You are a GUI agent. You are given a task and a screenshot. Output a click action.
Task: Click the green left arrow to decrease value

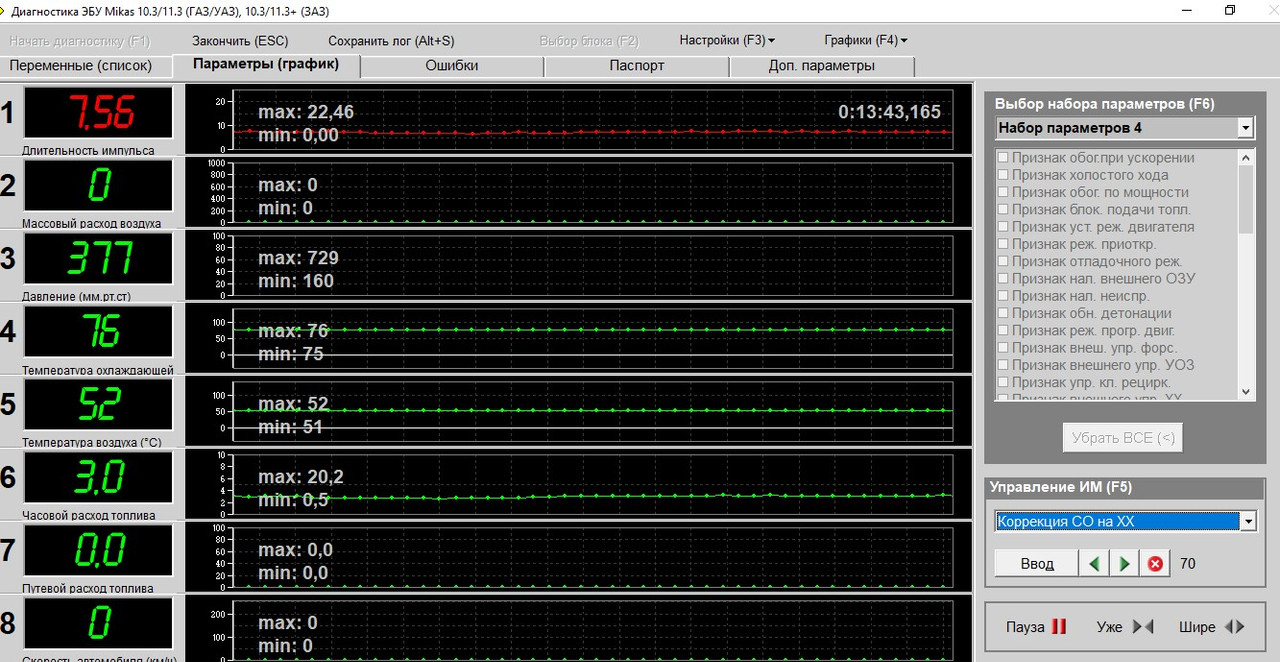(x=1094, y=564)
